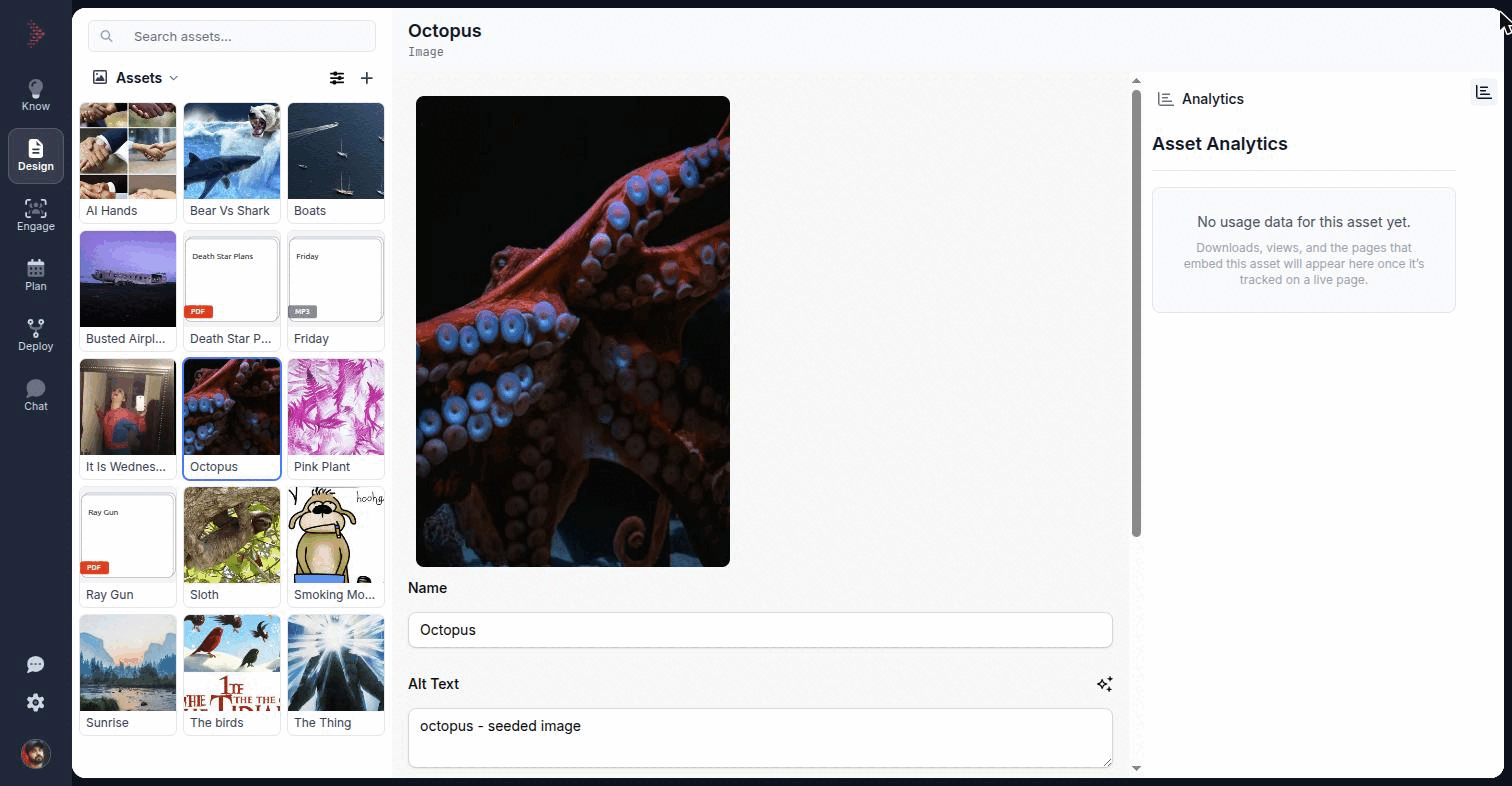The height and width of the screenshot is (786, 1512).
Task: Click the scrollbar down arrow
Action: tap(1136, 768)
